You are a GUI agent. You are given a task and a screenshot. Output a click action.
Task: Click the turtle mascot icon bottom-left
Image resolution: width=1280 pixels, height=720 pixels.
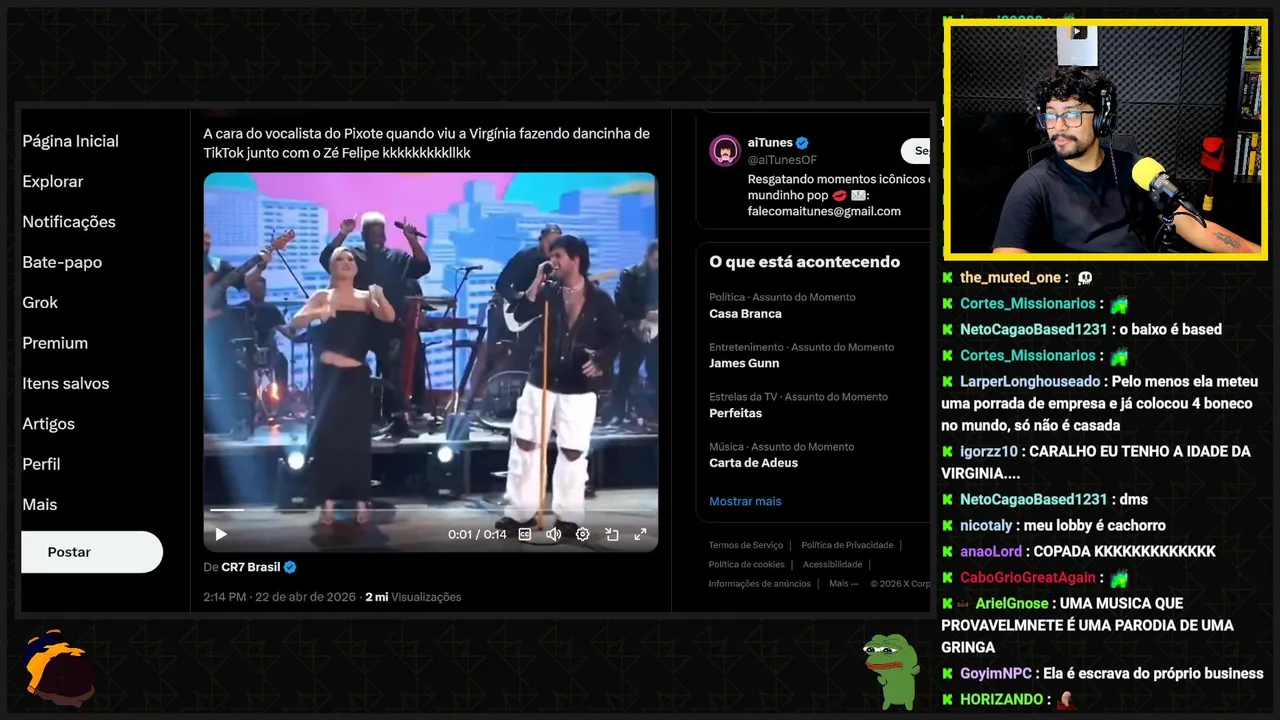pos(60,668)
